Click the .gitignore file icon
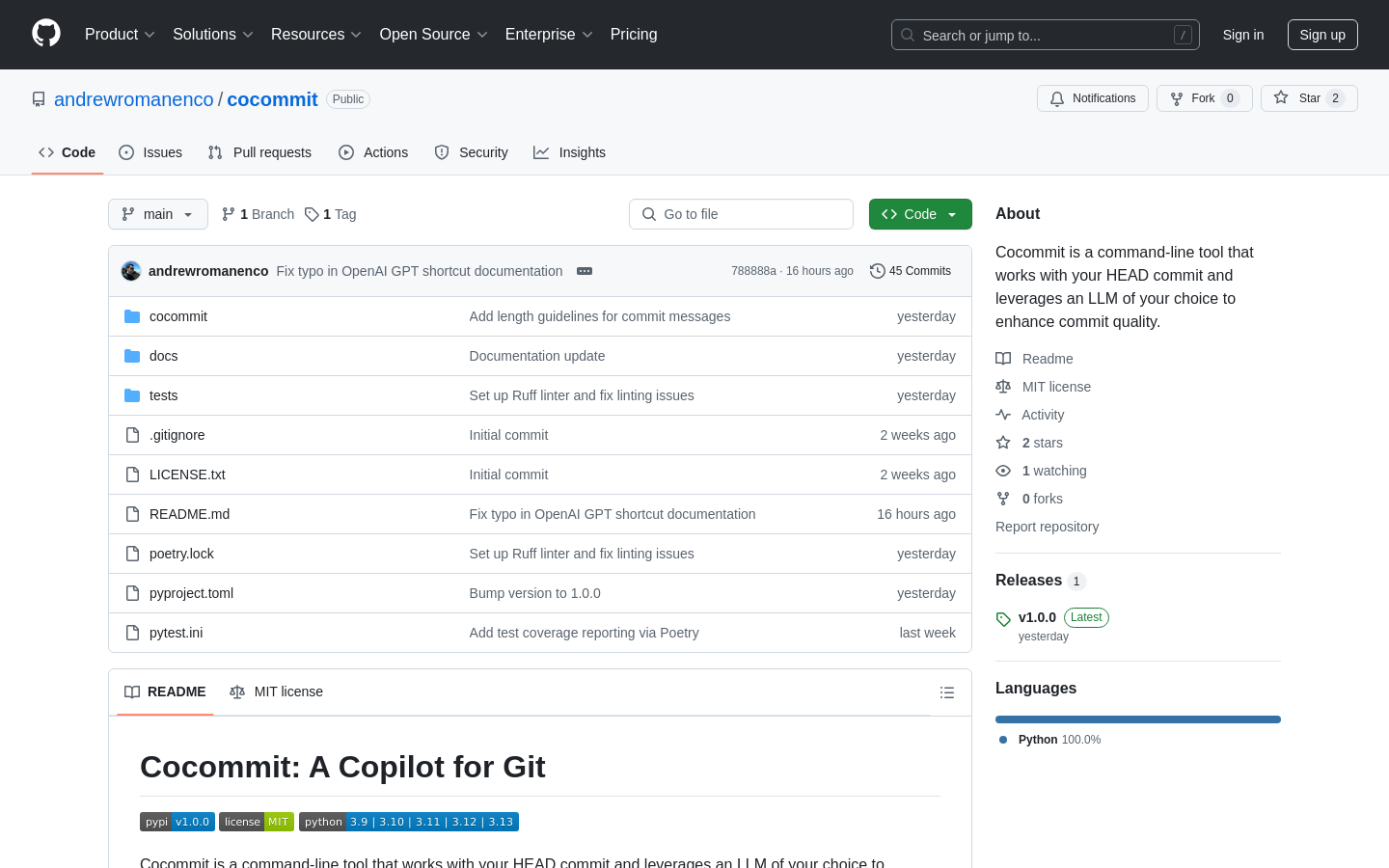1389x868 pixels. (132, 435)
